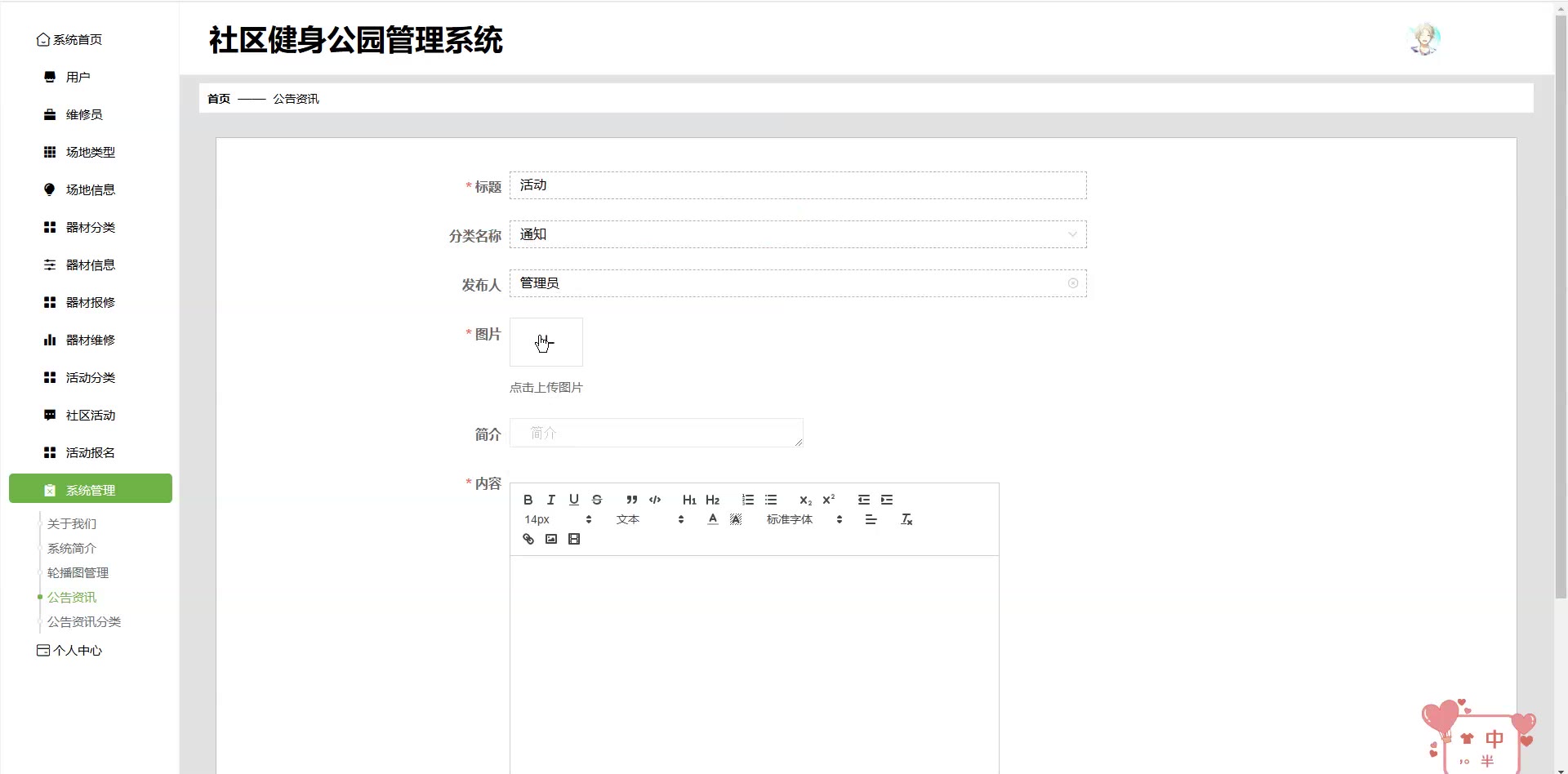Viewport: 1568px width, 774px height.
Task: Open 系统首页 in the sidebar
Action: (x=69, y=39)
